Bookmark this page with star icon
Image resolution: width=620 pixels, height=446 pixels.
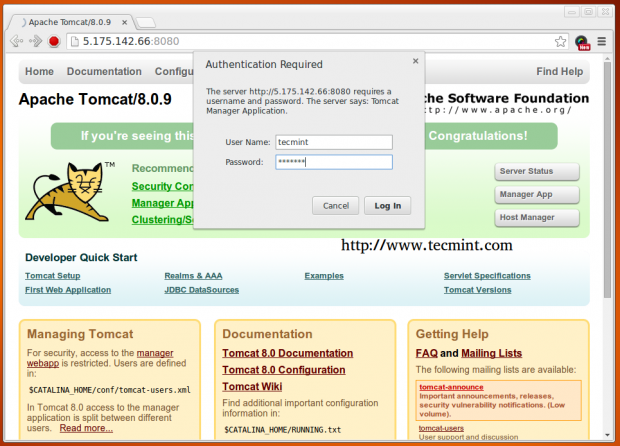pos(560,42)
